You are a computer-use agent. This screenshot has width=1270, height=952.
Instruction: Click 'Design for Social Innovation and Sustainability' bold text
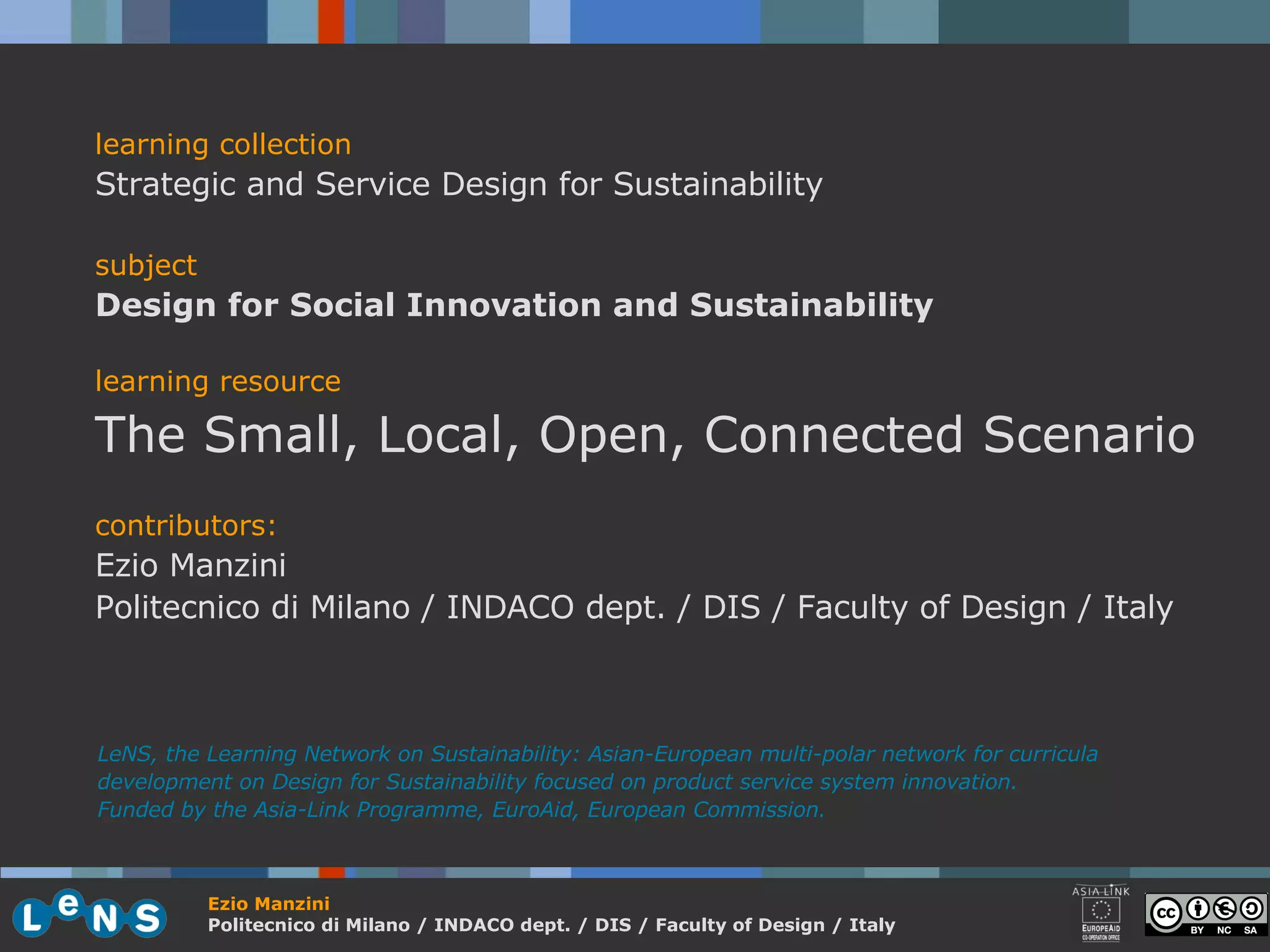click(x=514, y=305)
